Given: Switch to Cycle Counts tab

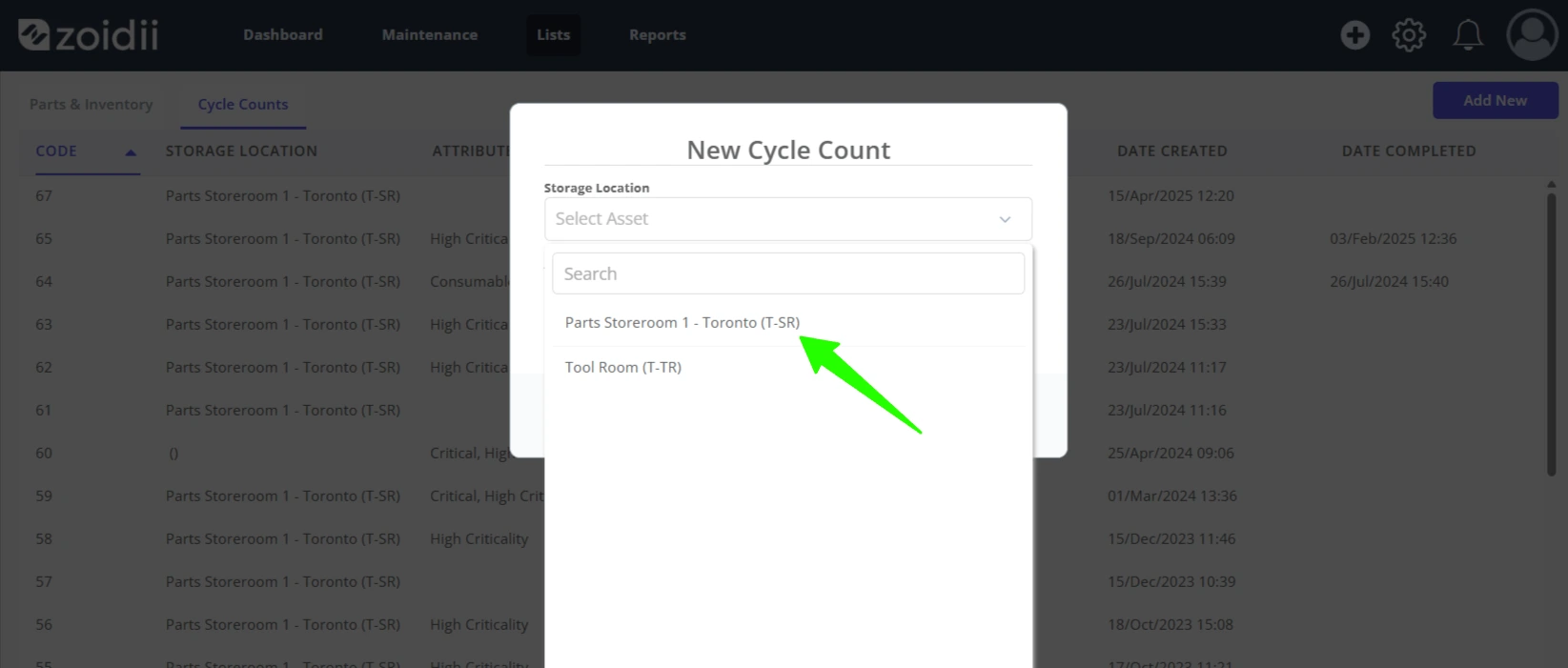Looking at the screenshot, I should pos(243,105).
